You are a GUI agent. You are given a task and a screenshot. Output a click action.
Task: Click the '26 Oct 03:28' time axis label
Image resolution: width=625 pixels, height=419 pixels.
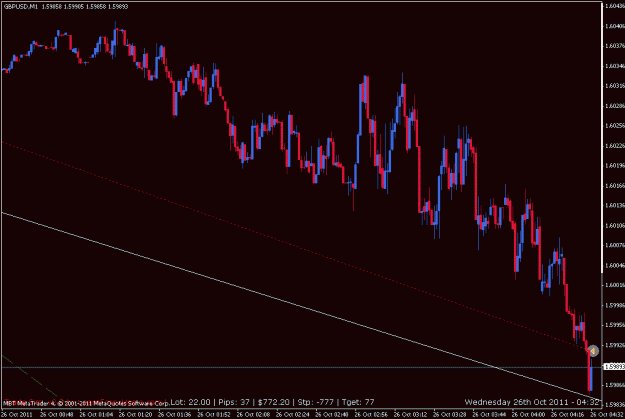pos(449,415)
